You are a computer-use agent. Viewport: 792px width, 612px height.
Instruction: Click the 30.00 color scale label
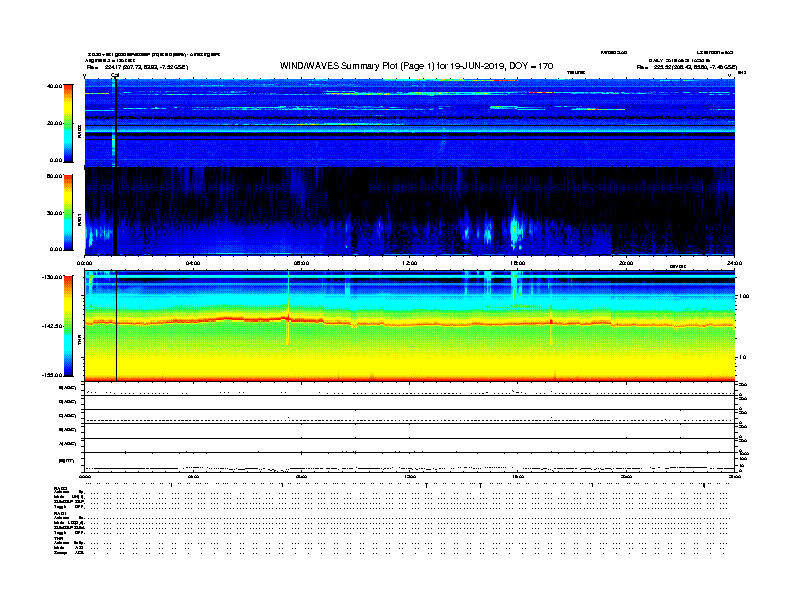coord(54,213)
